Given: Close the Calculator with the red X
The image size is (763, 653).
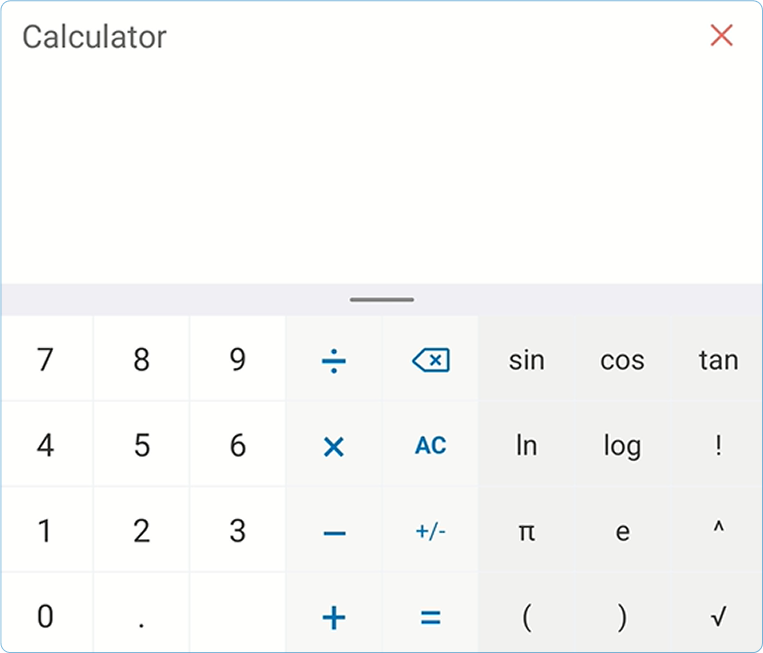Looking at the screenshot, I should point(721,36).
